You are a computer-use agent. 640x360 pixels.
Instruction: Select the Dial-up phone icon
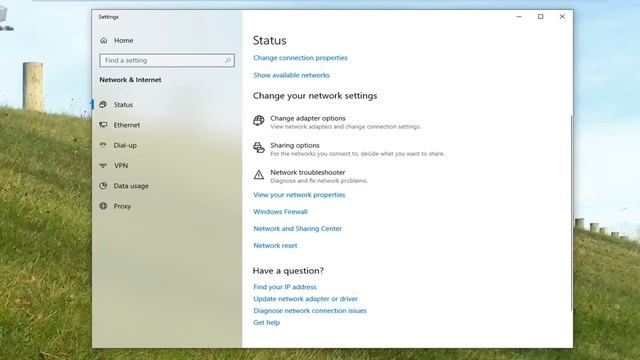coord(103,145)
